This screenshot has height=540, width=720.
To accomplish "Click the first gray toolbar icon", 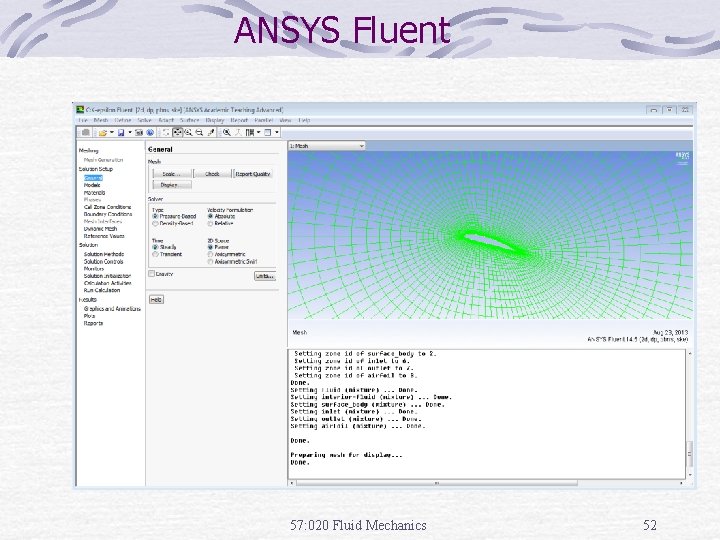I will pos(85,133).
